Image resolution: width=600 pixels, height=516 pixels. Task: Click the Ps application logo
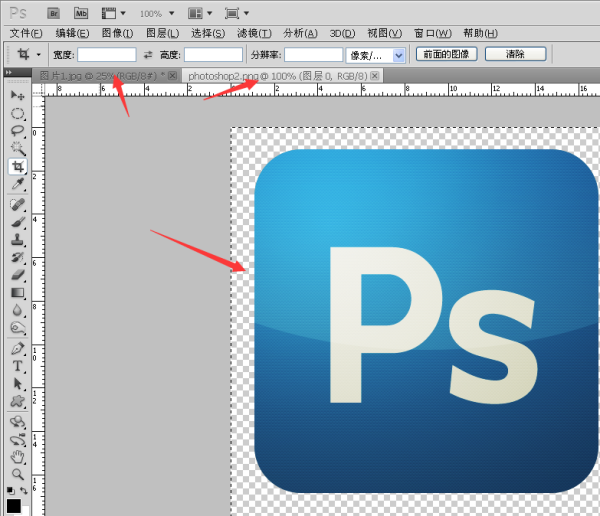tap(18, 13)
